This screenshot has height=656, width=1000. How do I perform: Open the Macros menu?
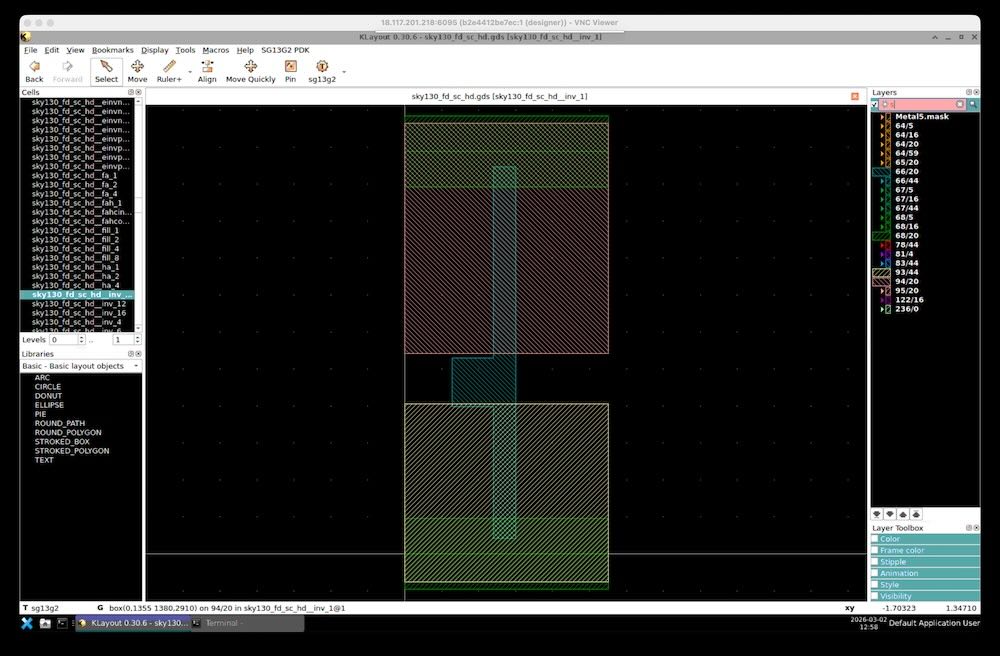(215, 50)
